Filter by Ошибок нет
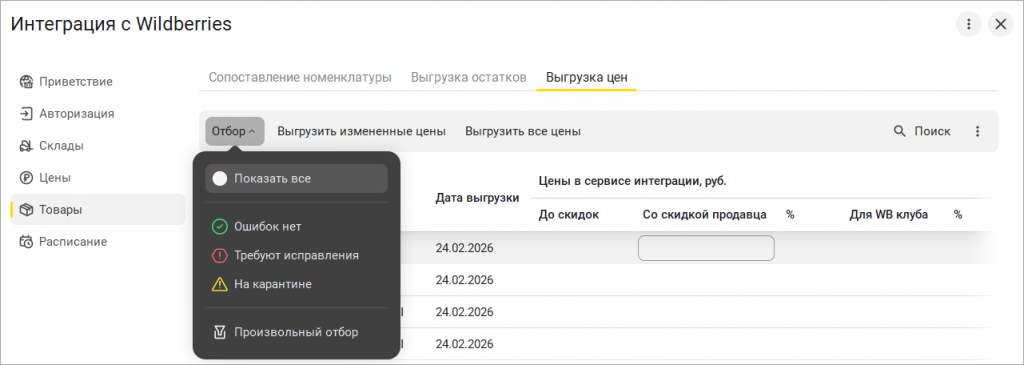Image resolution: width=1024 pixels, height=365 pixels. point(296,227)
